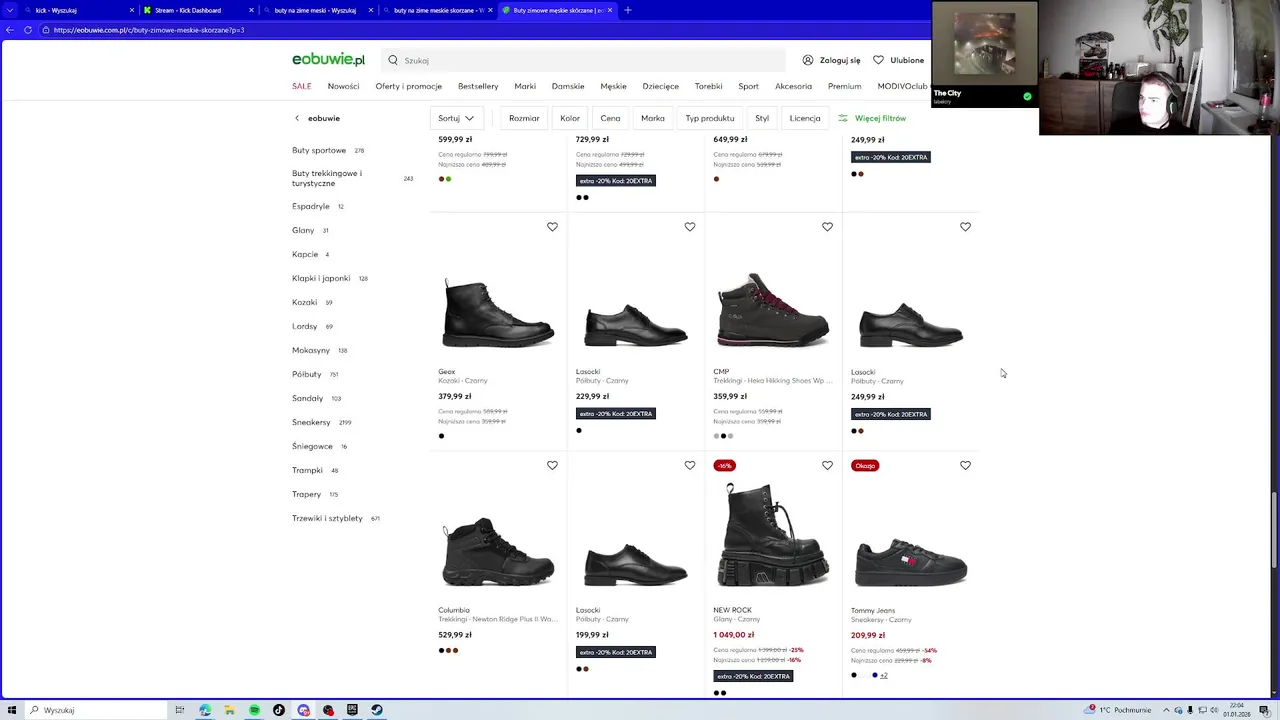This screenshot has width=1280, height=720.
Task: Expand the Licencja filter
Action: click(805, 118)
